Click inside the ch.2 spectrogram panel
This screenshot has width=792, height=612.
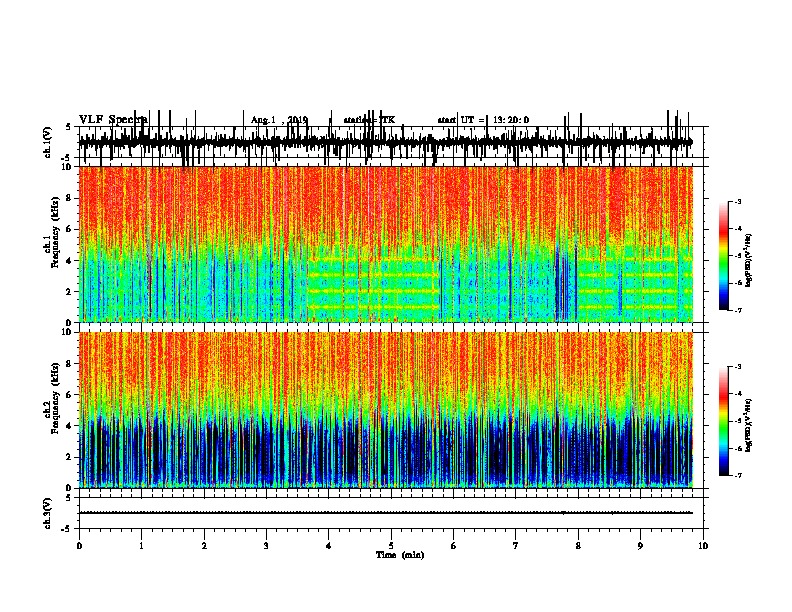tap(386, 410)
